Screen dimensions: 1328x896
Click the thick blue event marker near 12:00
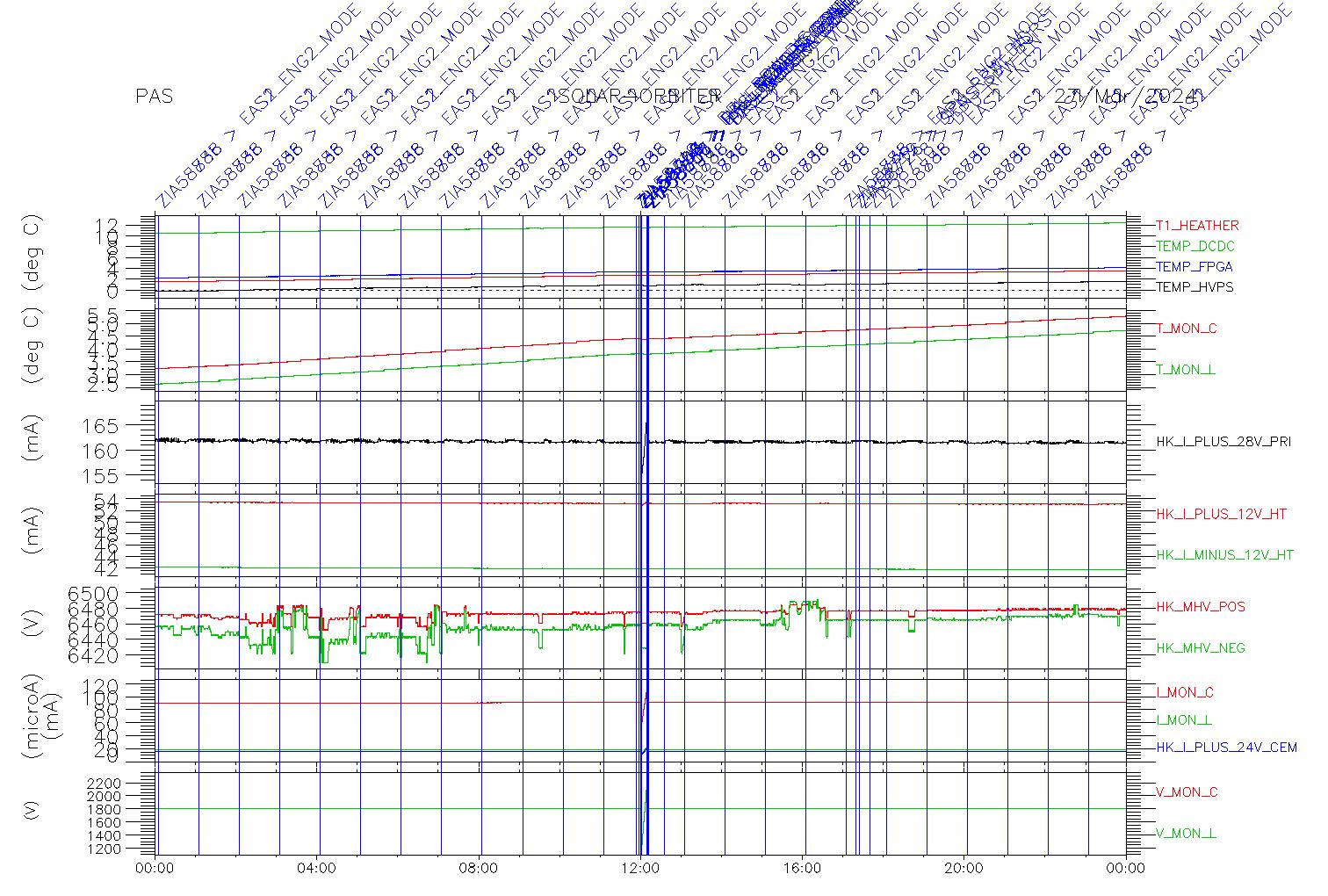(x=646, y=536)
